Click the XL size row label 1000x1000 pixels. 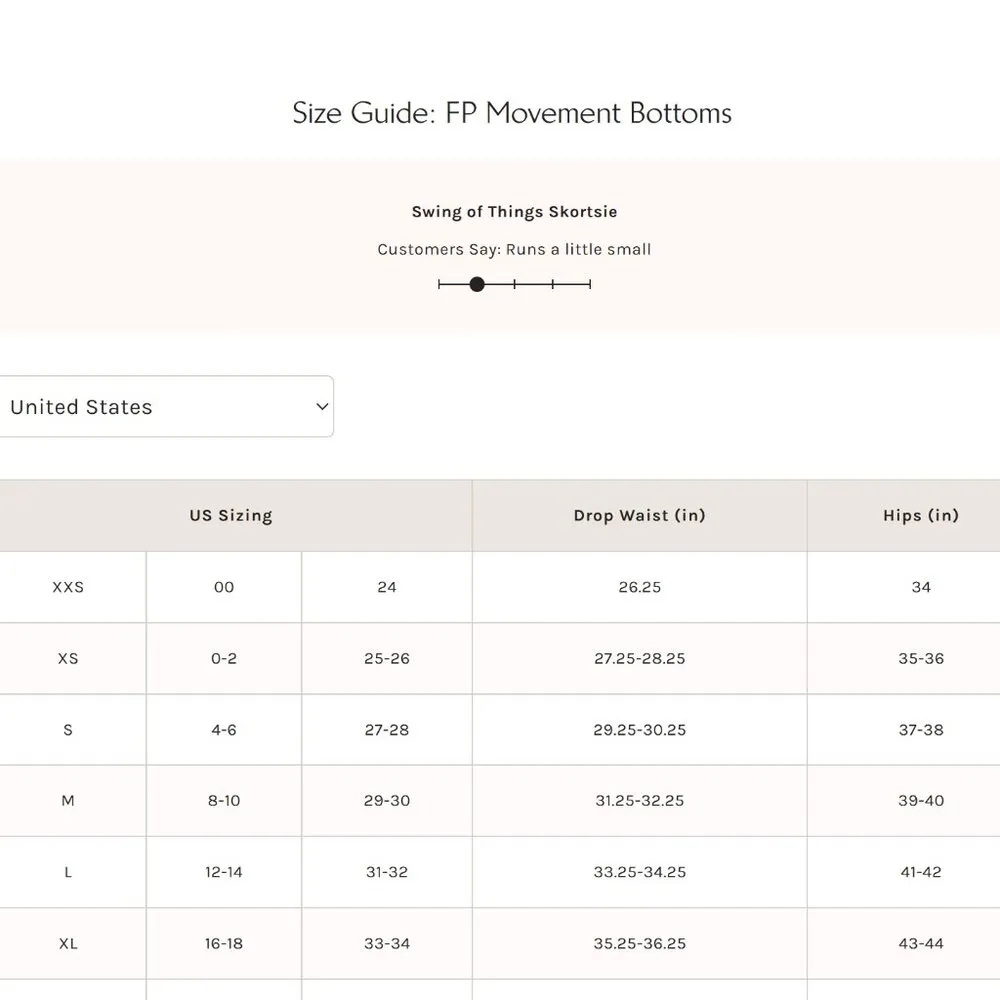point(68,943)
